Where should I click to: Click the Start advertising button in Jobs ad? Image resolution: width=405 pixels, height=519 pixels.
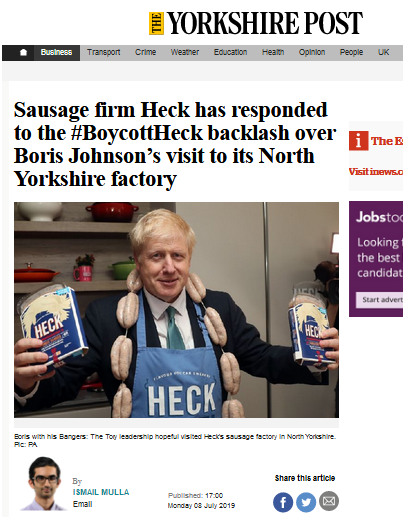coord(379,300)
